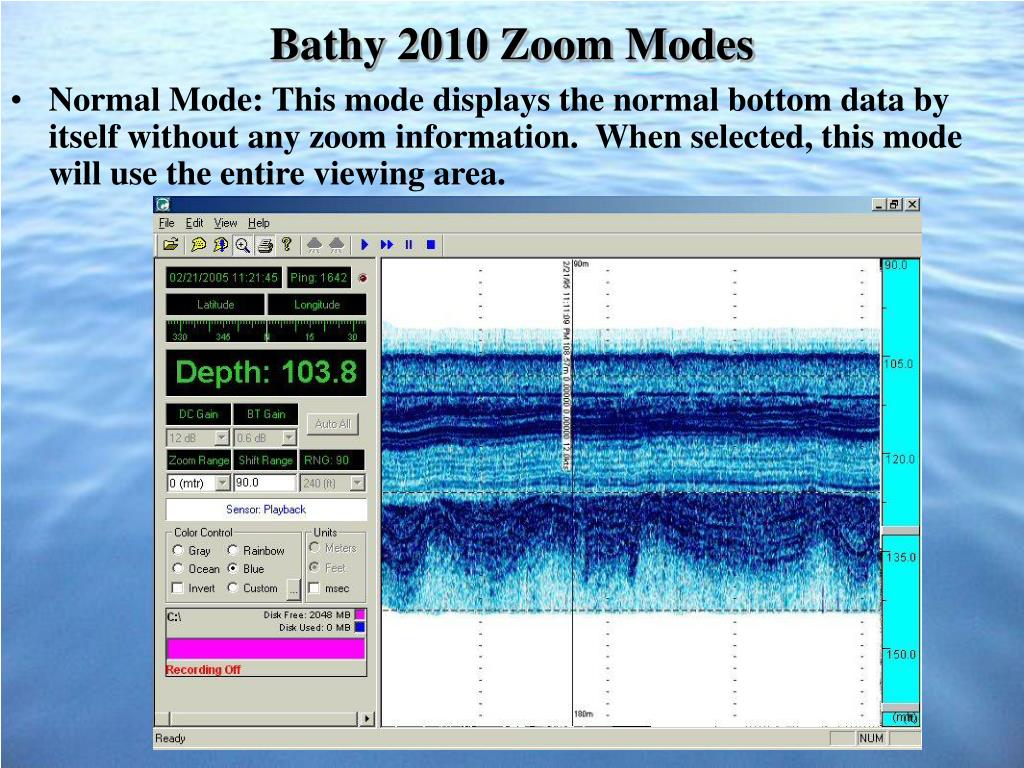The width and height of the screenshot is (1024, 768).
Task: Open the File menu
Action: pos(167,223)
